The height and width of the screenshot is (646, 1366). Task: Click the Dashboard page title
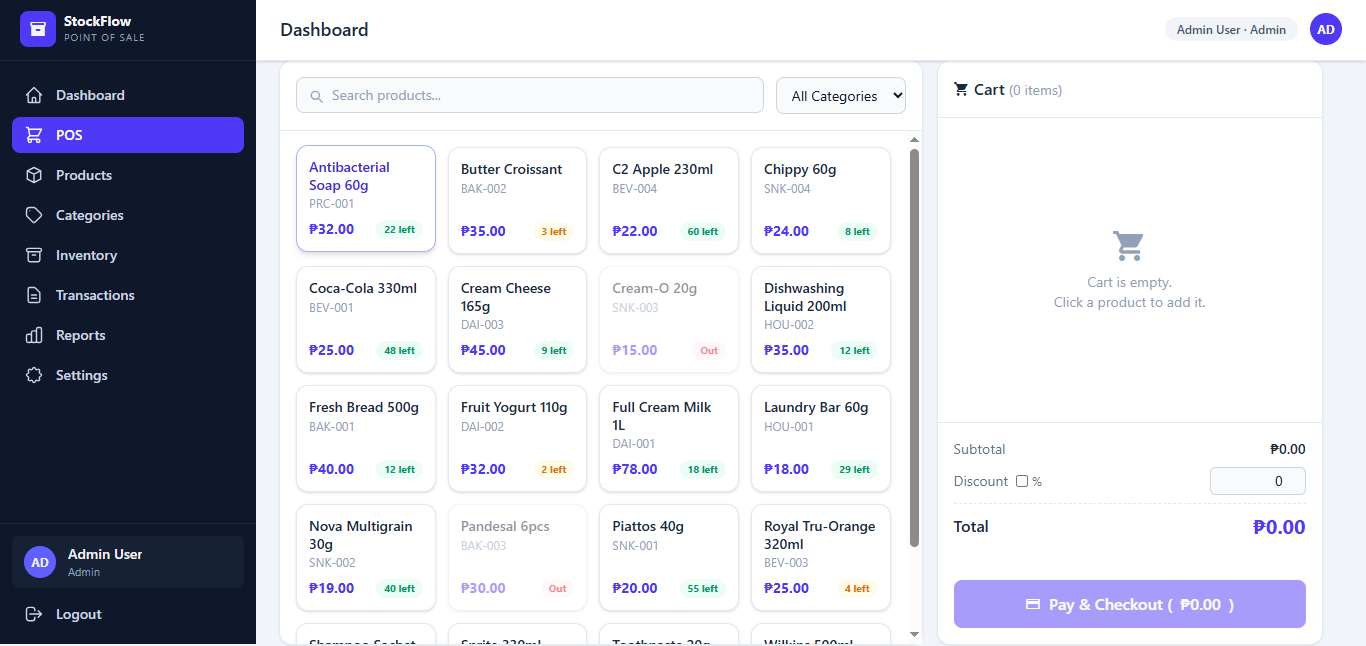pos(324,29)
